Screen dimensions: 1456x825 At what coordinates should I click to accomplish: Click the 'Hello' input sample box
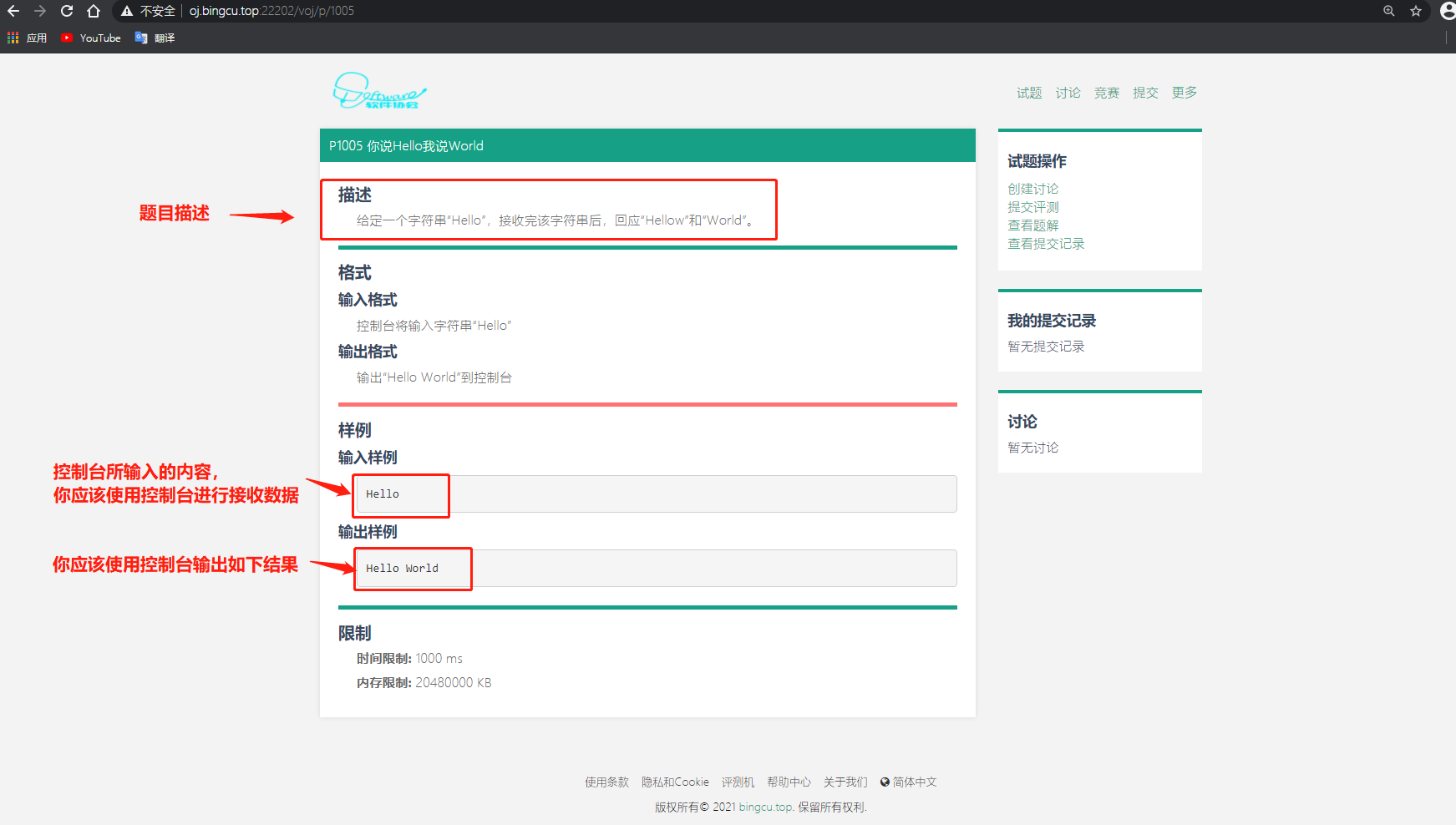point(655,494)
